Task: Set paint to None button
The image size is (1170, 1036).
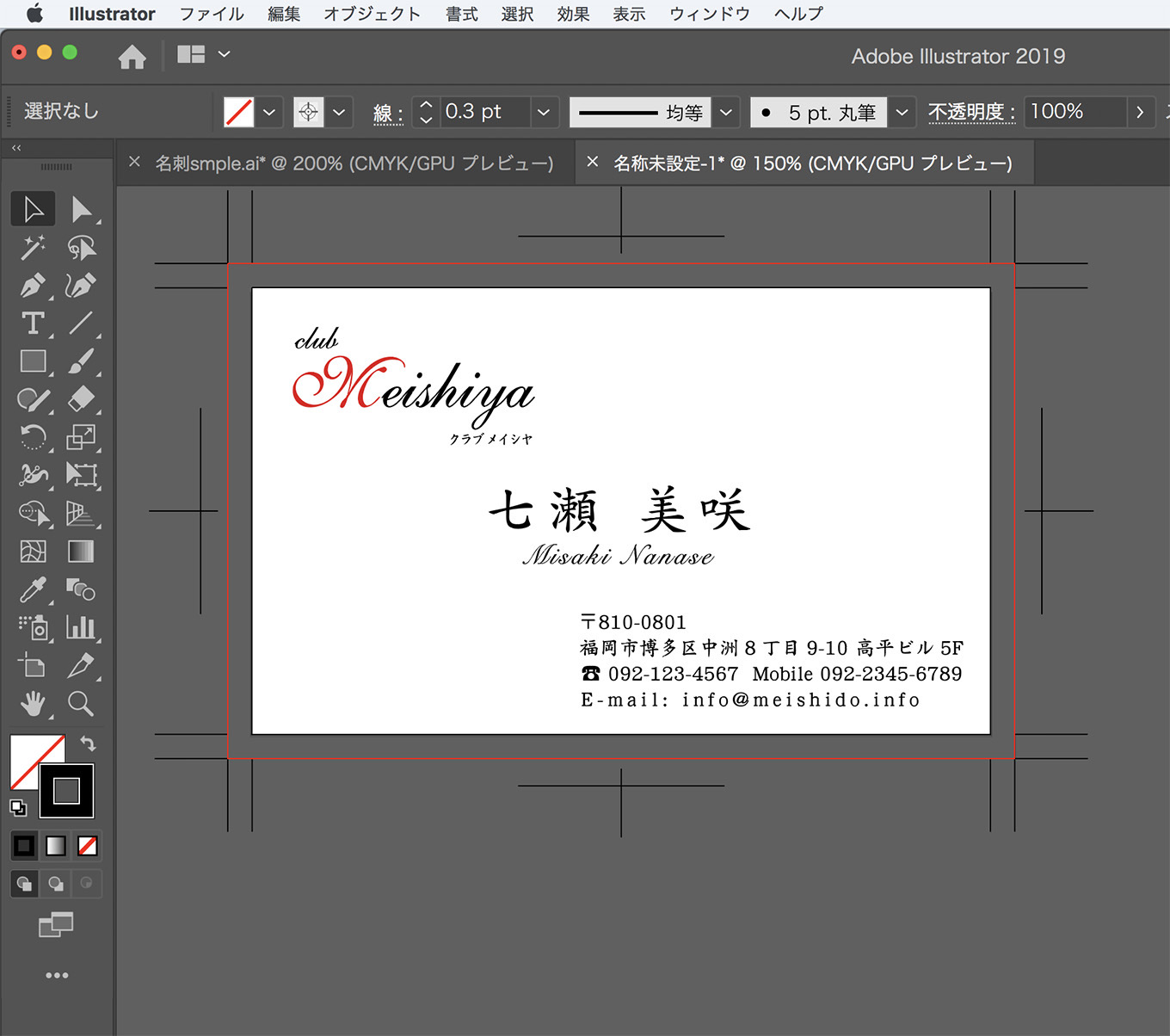Action: click(88, 846)
